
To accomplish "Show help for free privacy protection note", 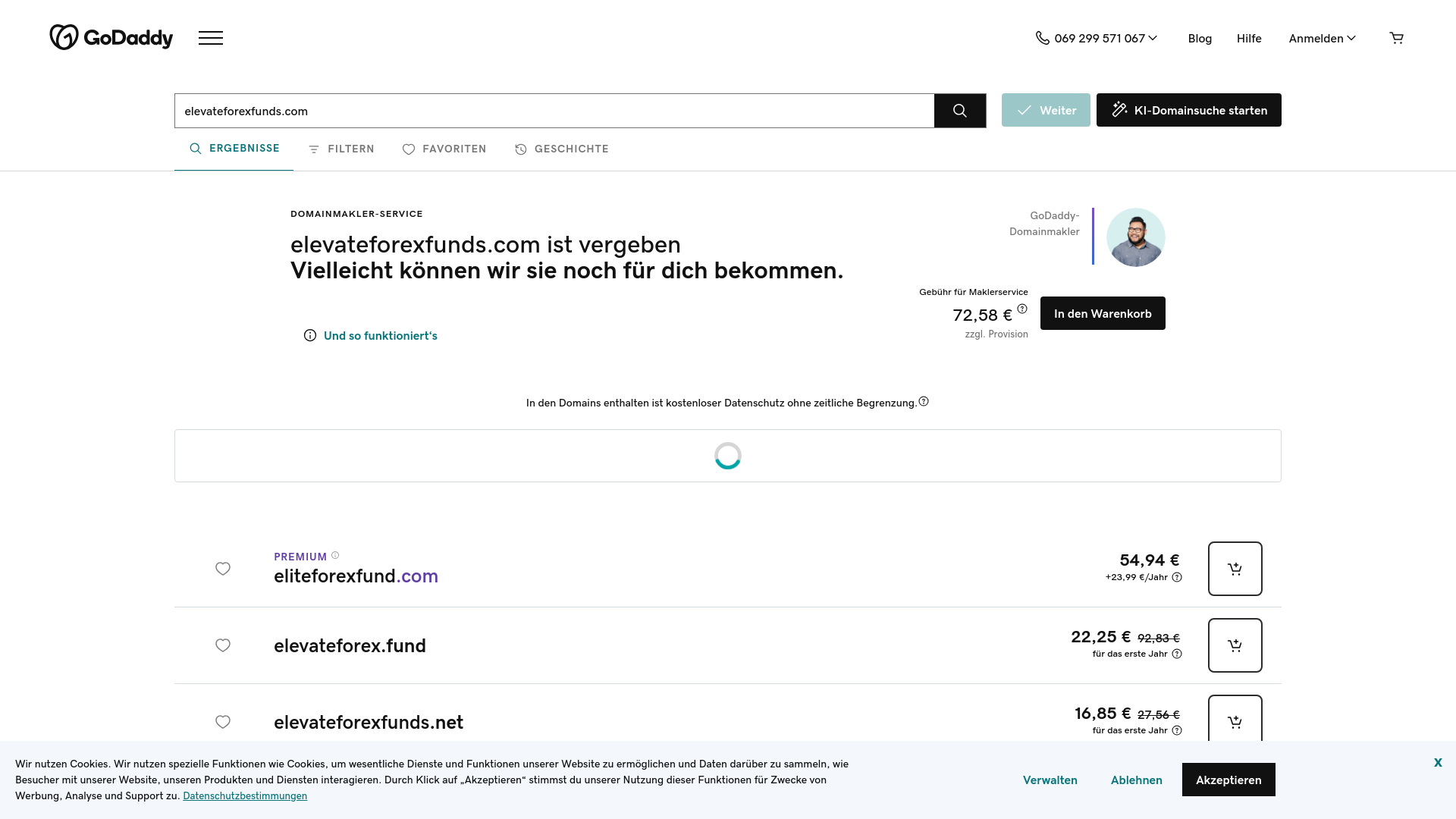I will (924, 401).
